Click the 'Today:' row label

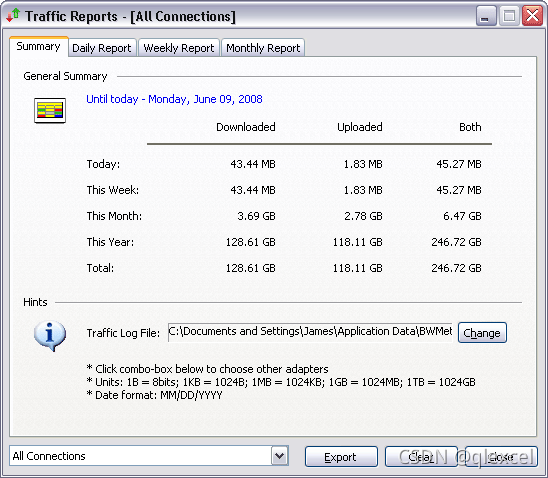[x=103, y=164]
